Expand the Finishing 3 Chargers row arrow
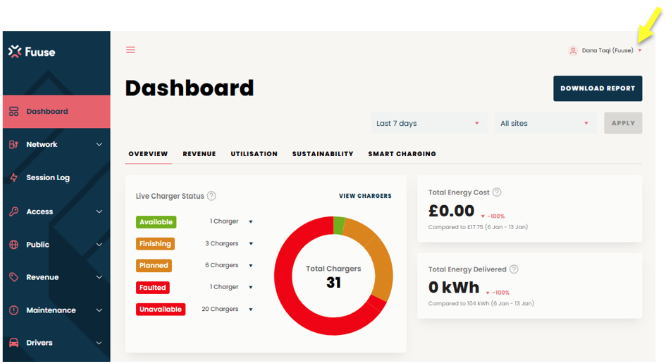Viewport: 672px width, 364px height. (251, 244)
